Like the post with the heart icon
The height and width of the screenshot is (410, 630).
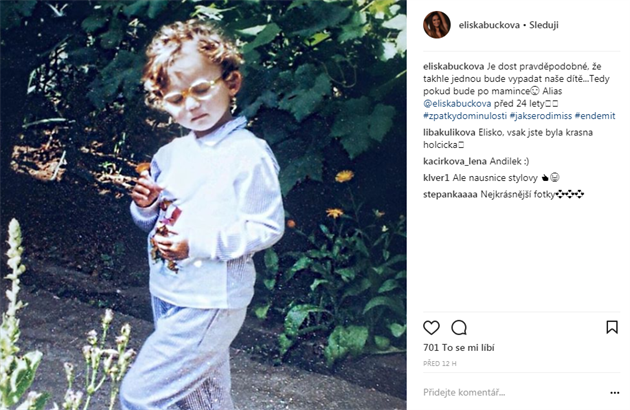(x=431, y=328)
